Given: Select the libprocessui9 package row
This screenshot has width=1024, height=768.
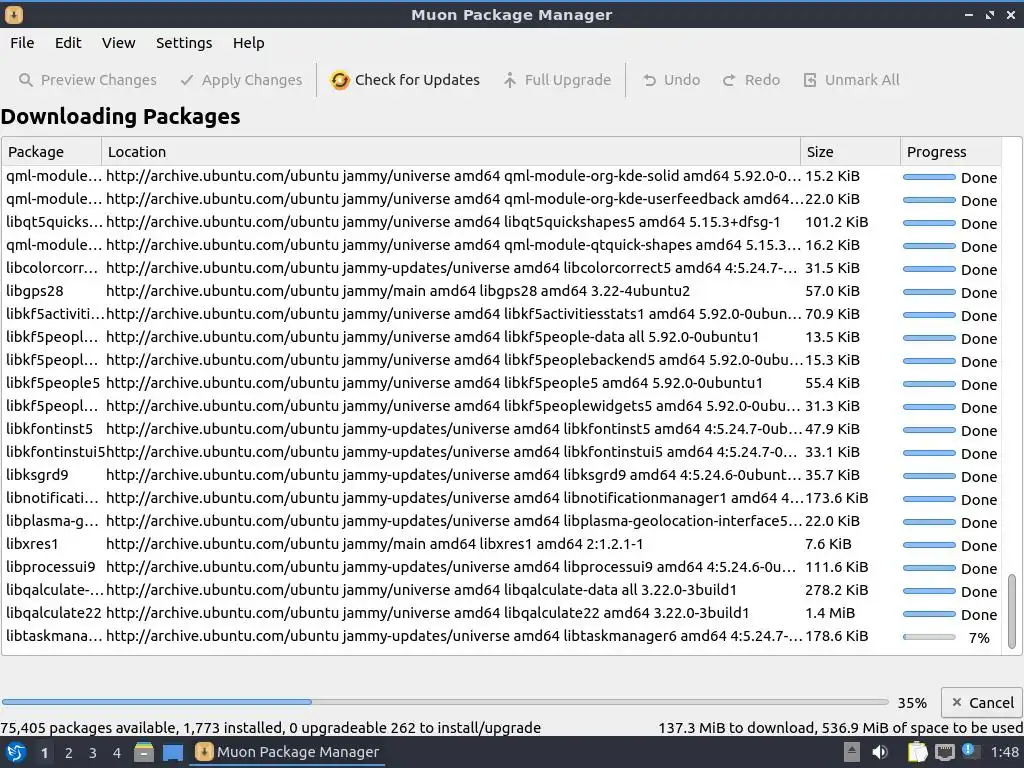Looking at the screenshot, I should [x=502, y=567].
